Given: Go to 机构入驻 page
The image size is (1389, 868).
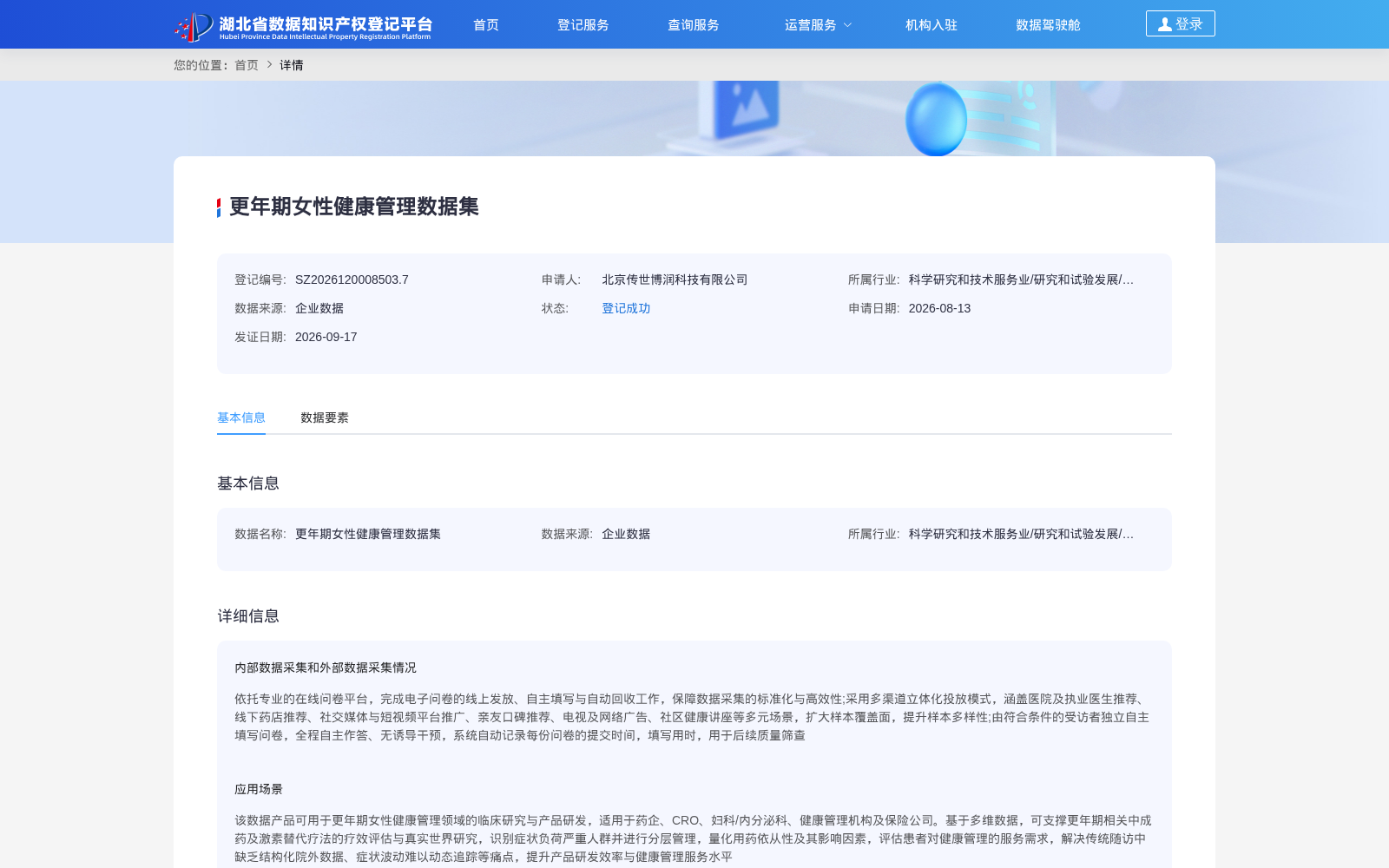Looking at the screenshot, I should 931,25.
